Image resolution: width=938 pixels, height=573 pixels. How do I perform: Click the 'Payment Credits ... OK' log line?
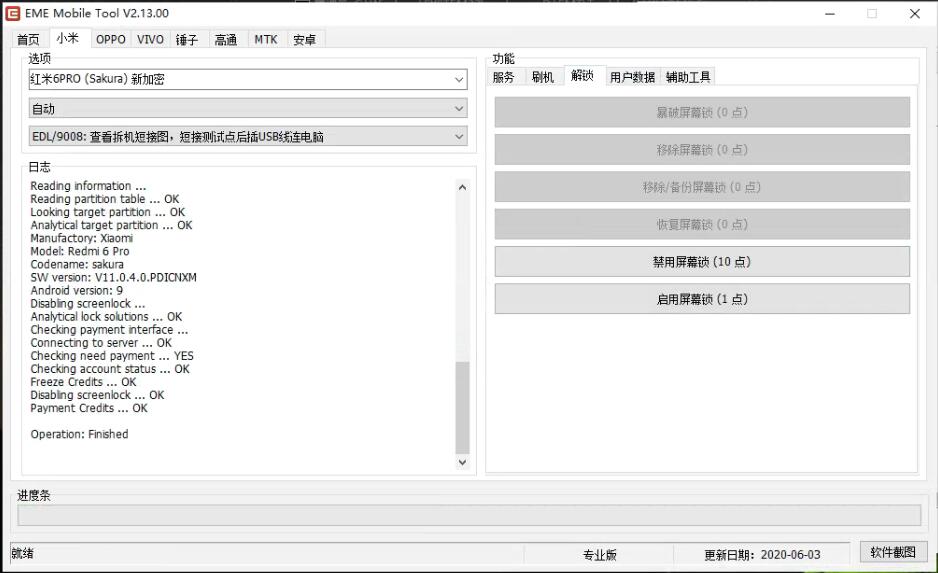click(89, 408)
